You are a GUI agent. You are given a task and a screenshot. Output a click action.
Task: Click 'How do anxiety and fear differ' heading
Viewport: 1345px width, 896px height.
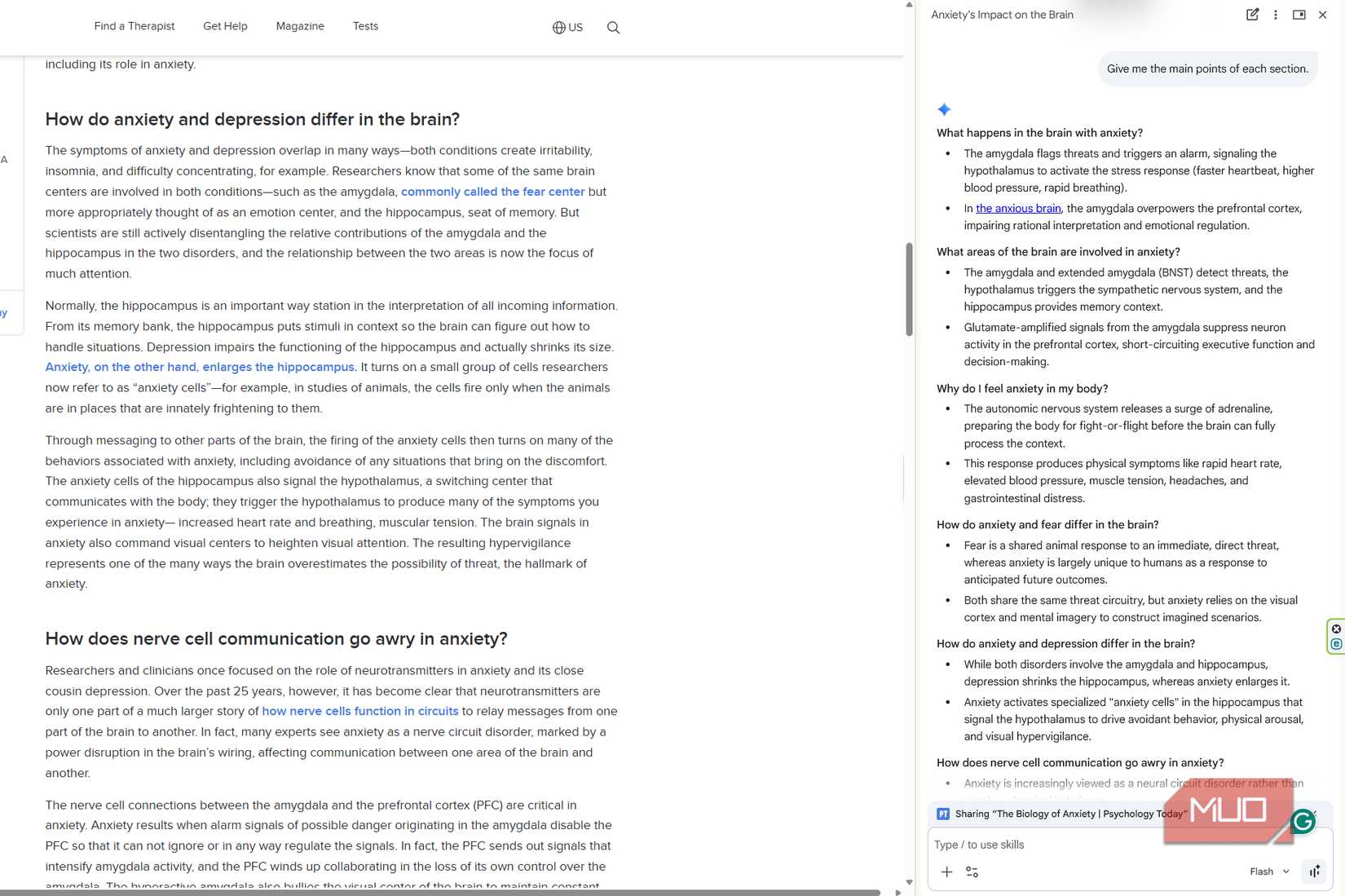tap(1047, 525)
